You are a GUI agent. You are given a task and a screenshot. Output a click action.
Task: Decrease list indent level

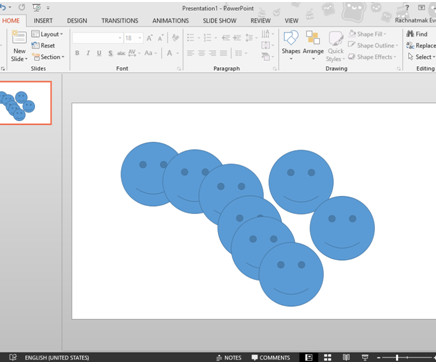click(226, 38)
